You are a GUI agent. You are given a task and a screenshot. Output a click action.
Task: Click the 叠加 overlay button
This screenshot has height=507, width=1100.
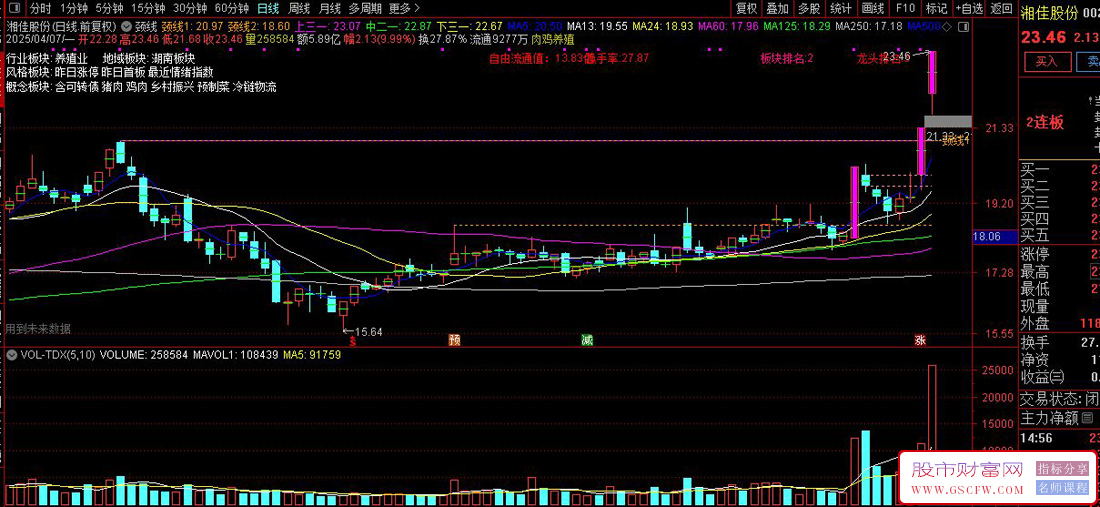(777, 8)
